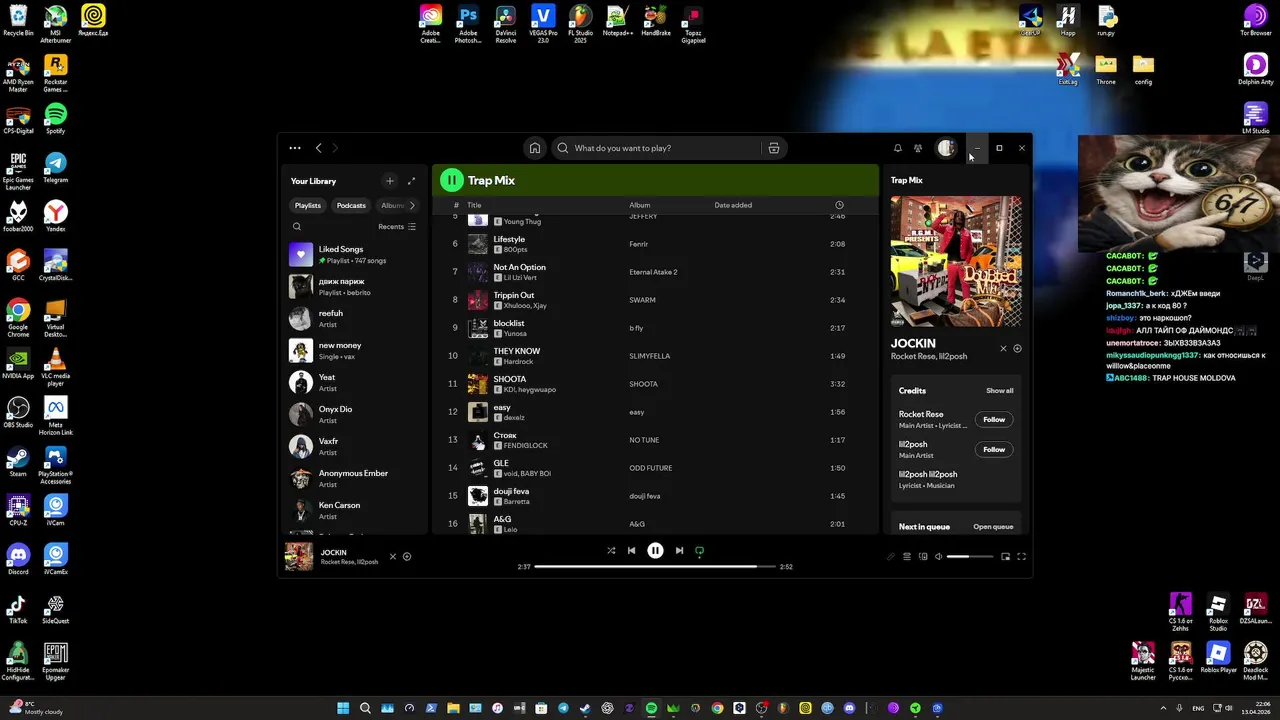
Task: Select the THEY KNOW track row
Action: [x=655, y=356]
